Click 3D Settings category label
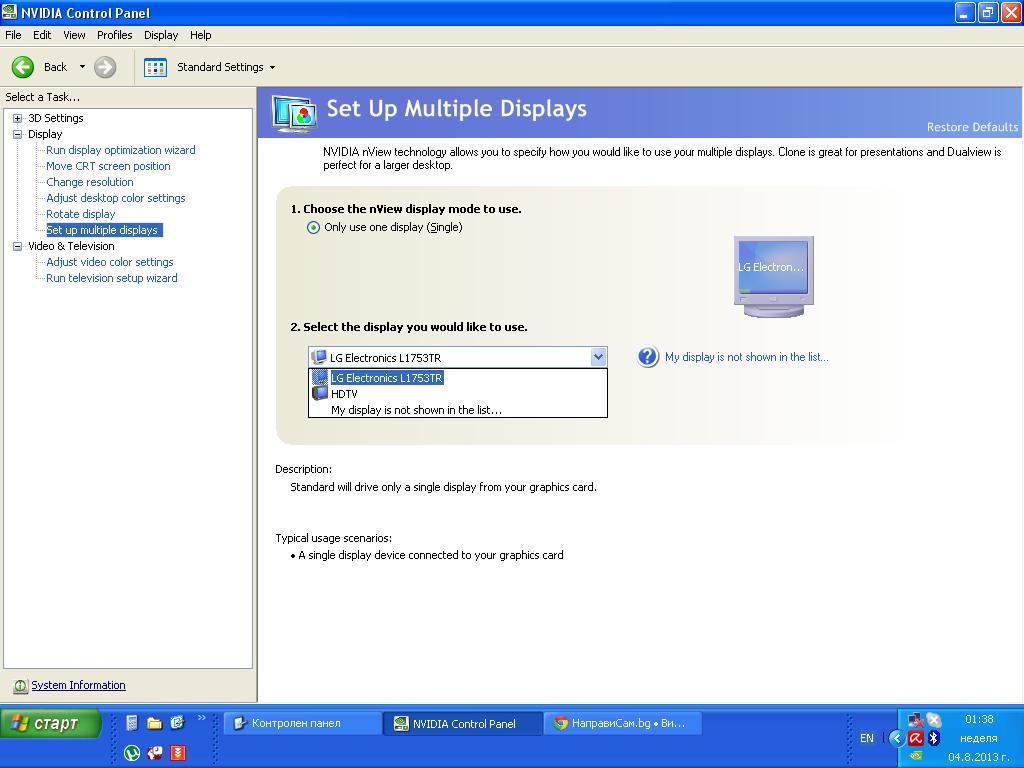This screenshot has width=1024, height=768. click(x=56, y=118)
